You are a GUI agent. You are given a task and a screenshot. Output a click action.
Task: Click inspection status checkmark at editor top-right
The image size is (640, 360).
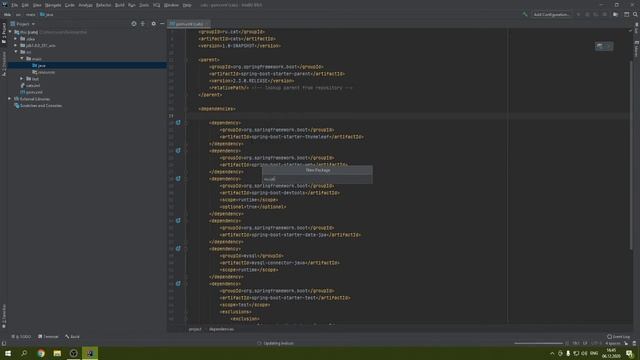pos(631,31)
